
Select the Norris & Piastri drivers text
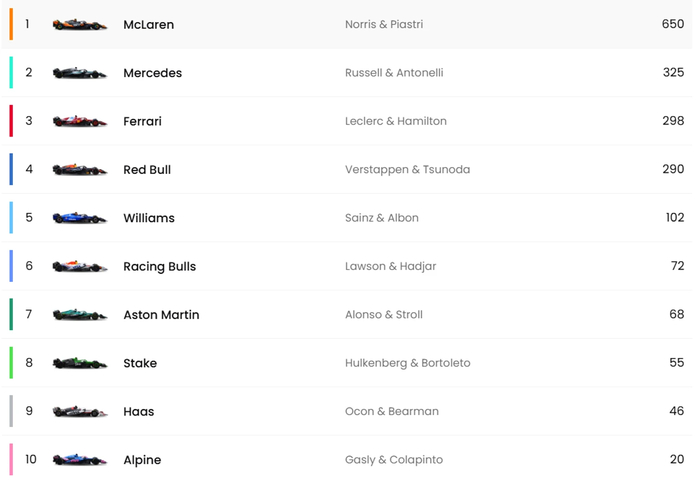click(x=383, y=24)
